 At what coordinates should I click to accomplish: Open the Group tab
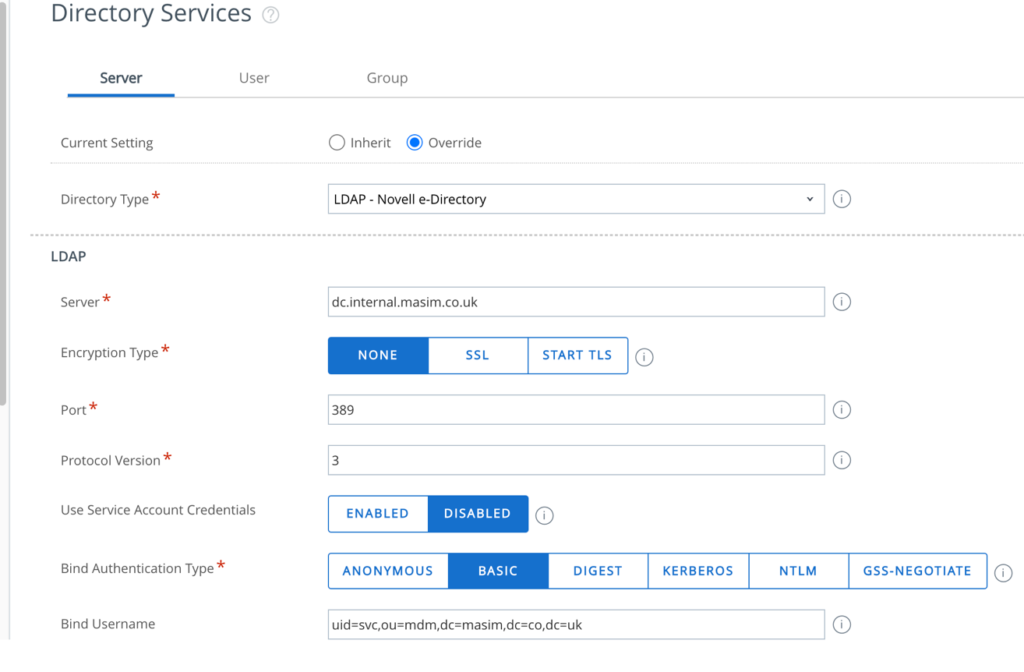(x=387, y=78)
